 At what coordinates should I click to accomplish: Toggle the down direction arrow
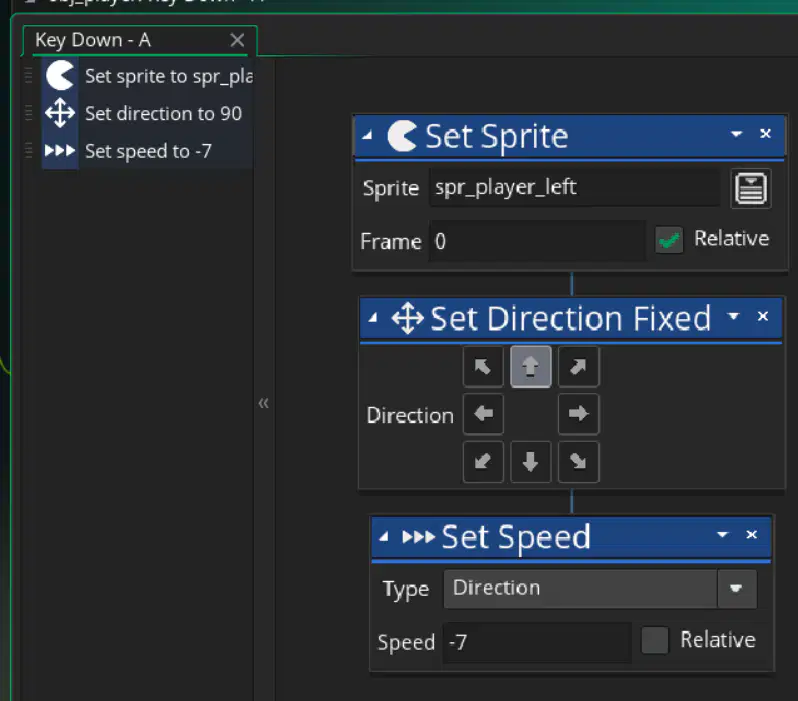click(530, 462)
